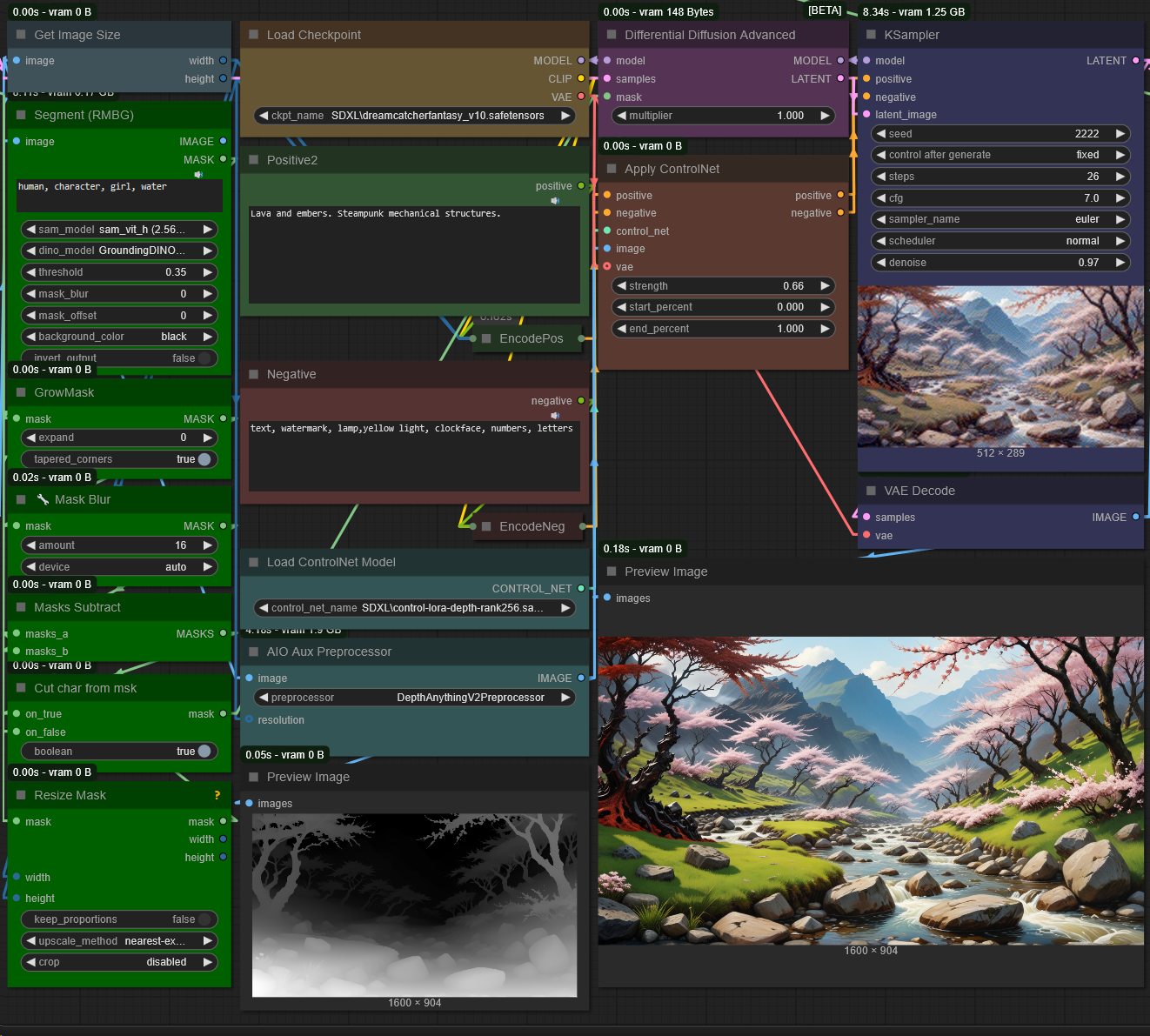Change the background_color option
Viewport: 1150px width, 1036px height.
click(119, 337)
